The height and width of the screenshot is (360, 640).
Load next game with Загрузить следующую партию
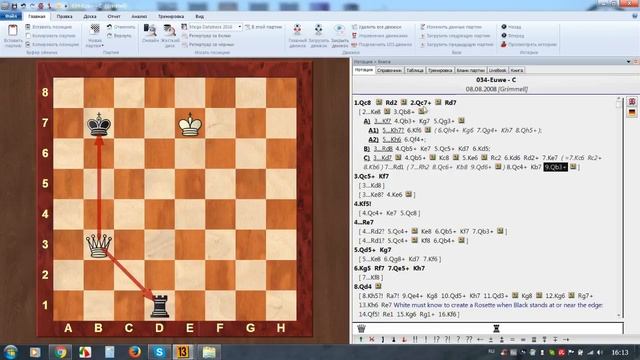pos(455,36)
